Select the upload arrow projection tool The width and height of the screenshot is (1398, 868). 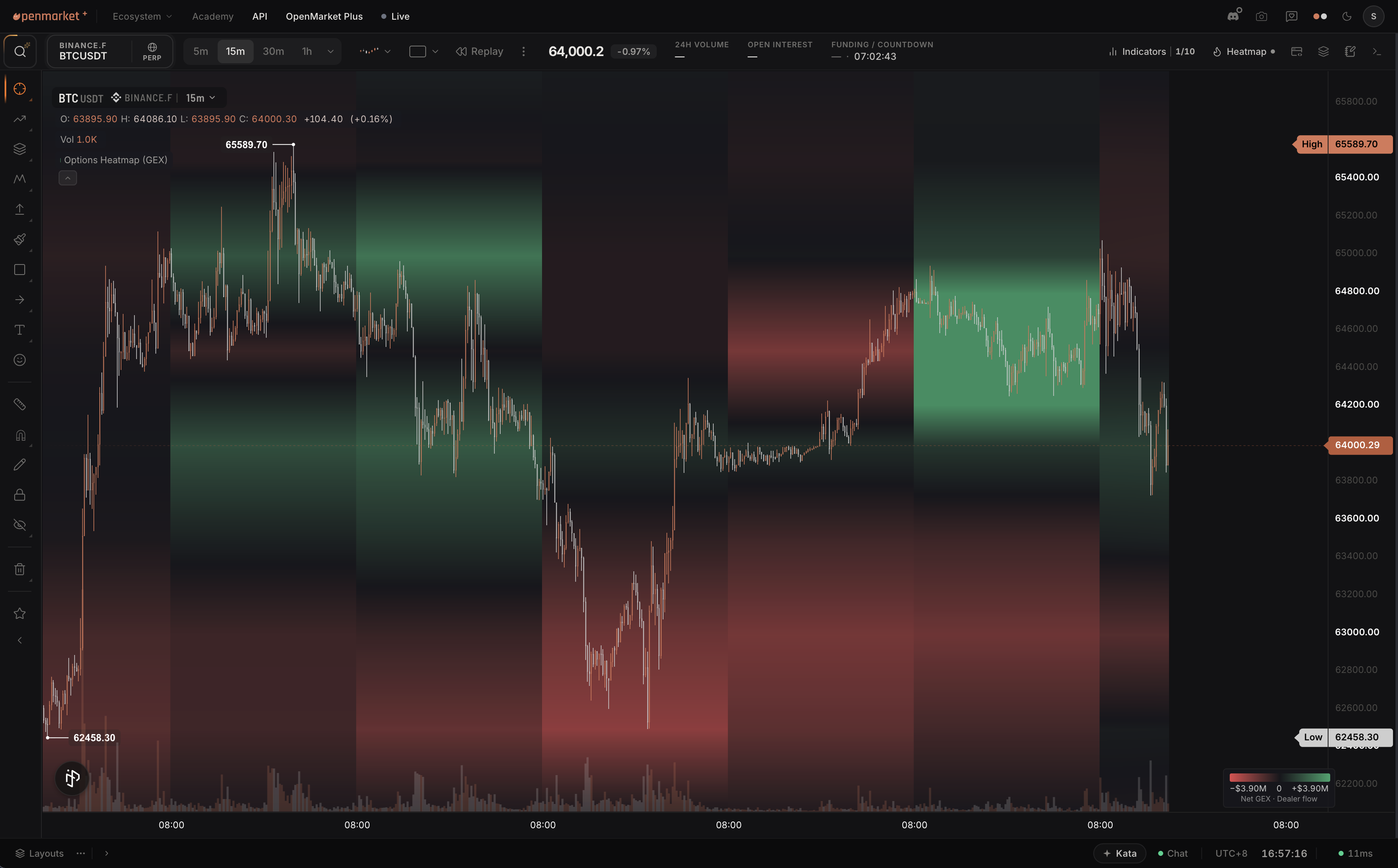(x=20, y=210)
